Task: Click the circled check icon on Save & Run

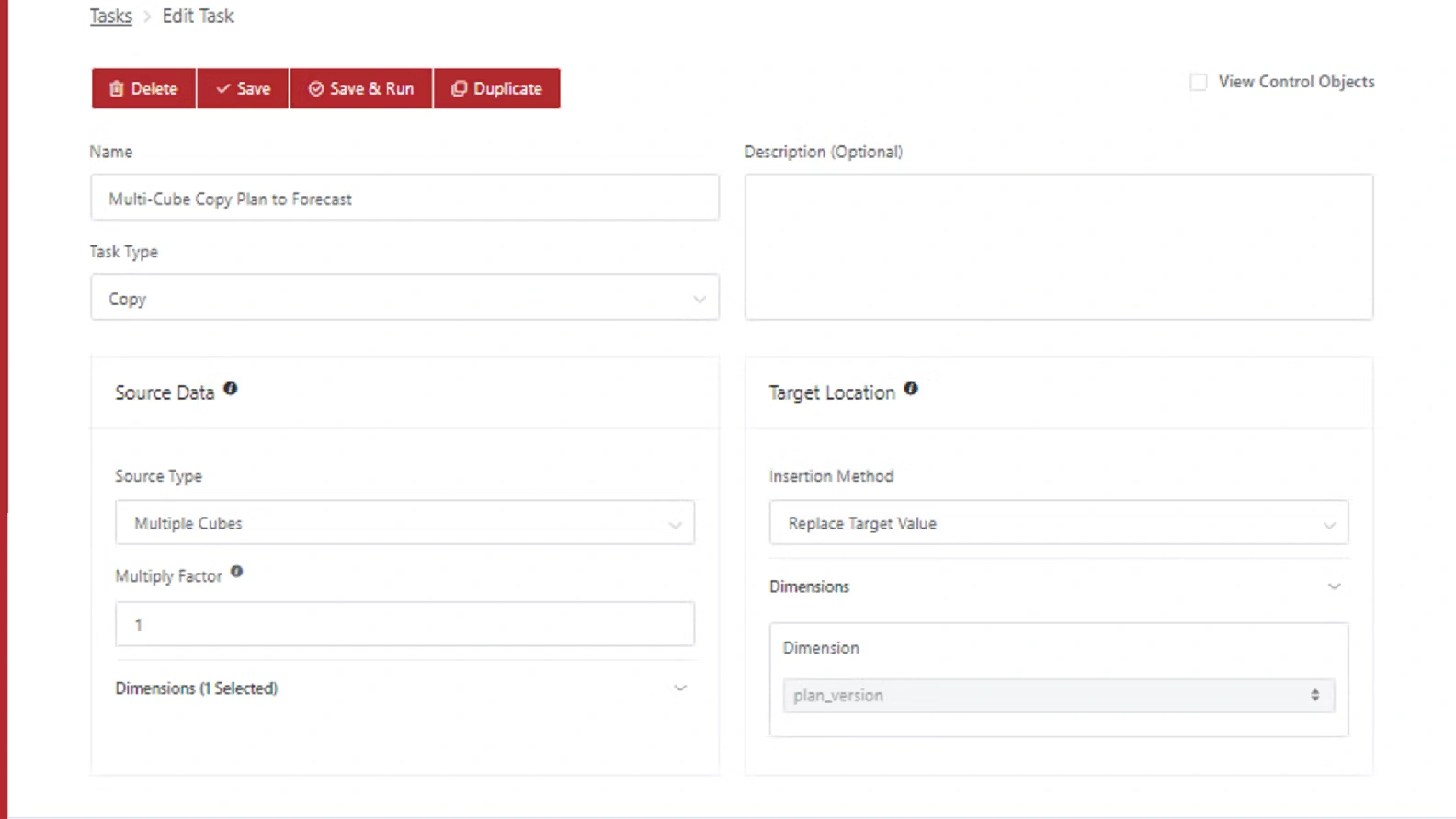Action: [316, 89]
